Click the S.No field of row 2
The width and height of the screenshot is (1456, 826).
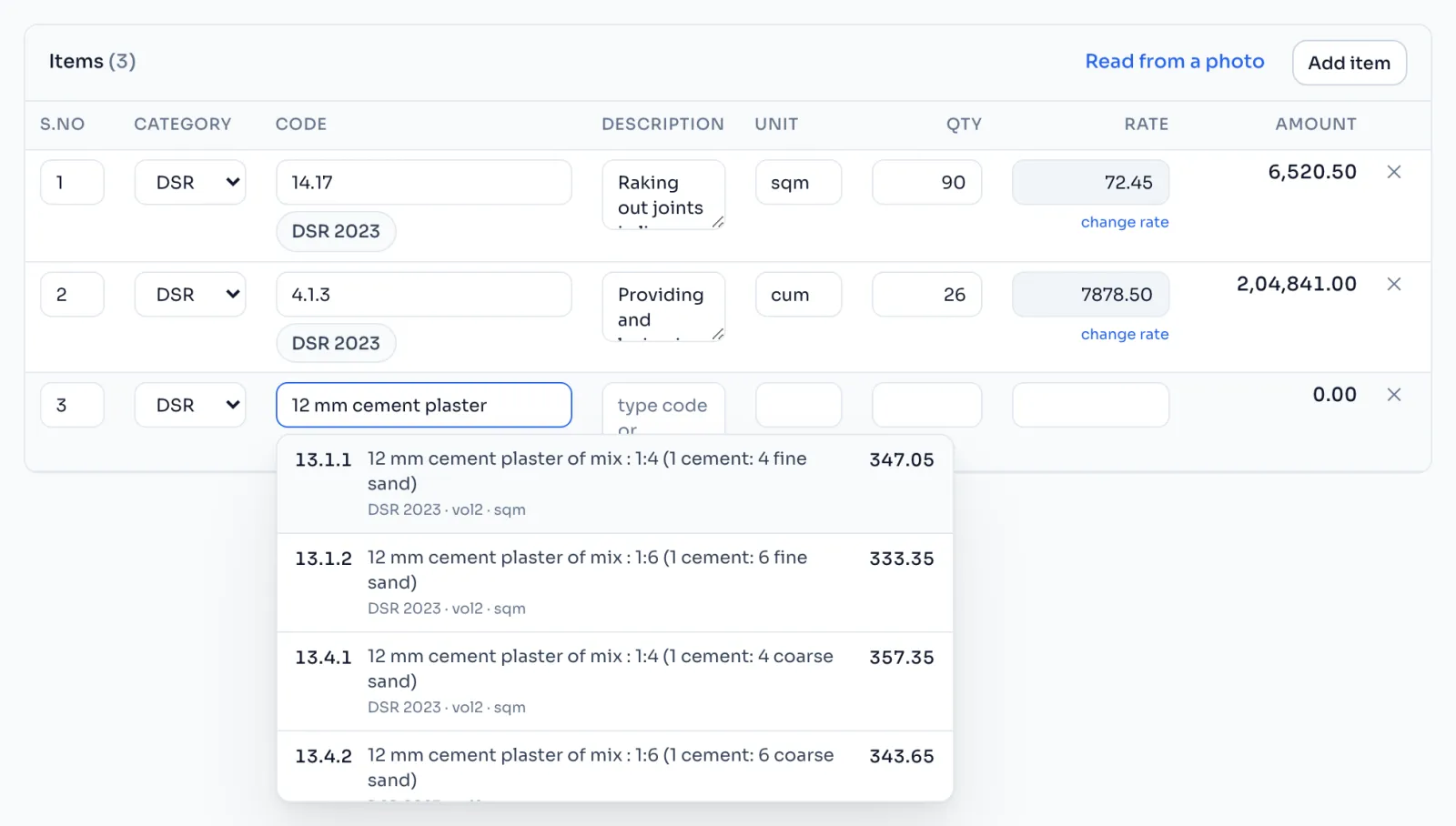[x=72, y=294]
